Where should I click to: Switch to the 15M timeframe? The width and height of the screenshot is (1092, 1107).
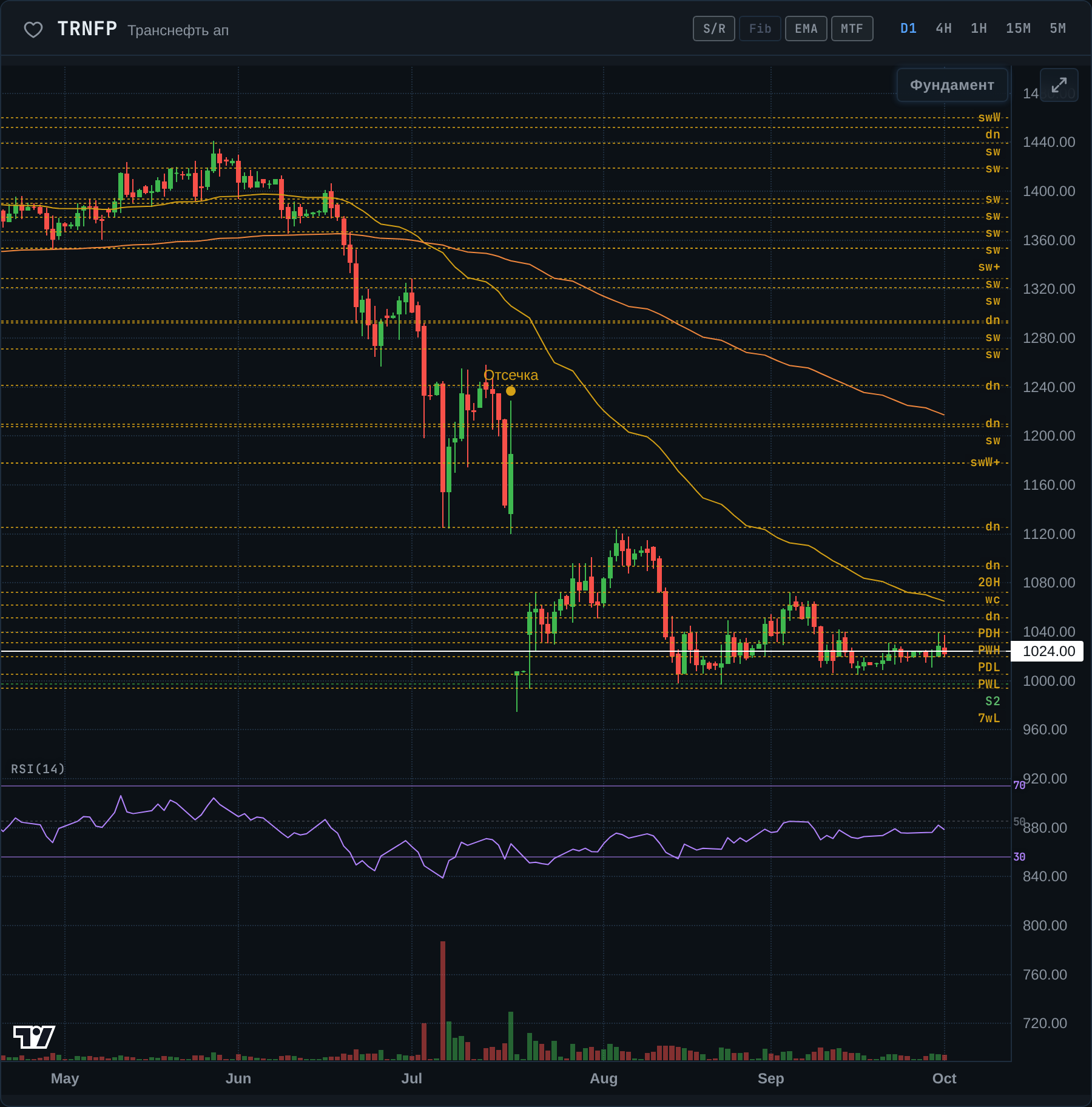point(1018,29)
